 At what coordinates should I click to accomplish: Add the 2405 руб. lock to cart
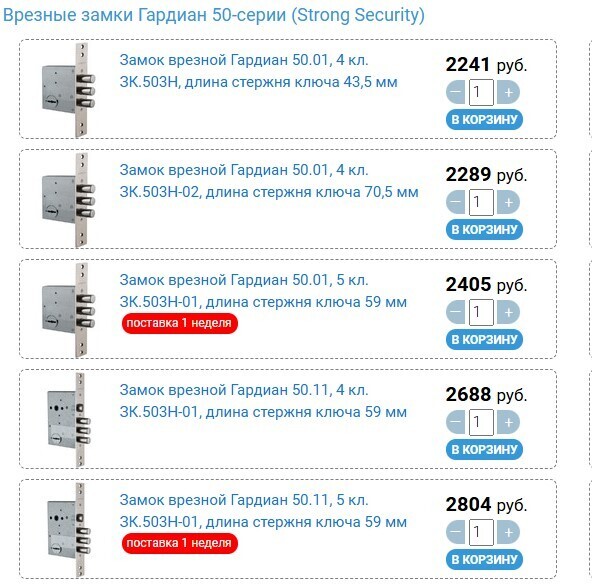pos(484,340)
